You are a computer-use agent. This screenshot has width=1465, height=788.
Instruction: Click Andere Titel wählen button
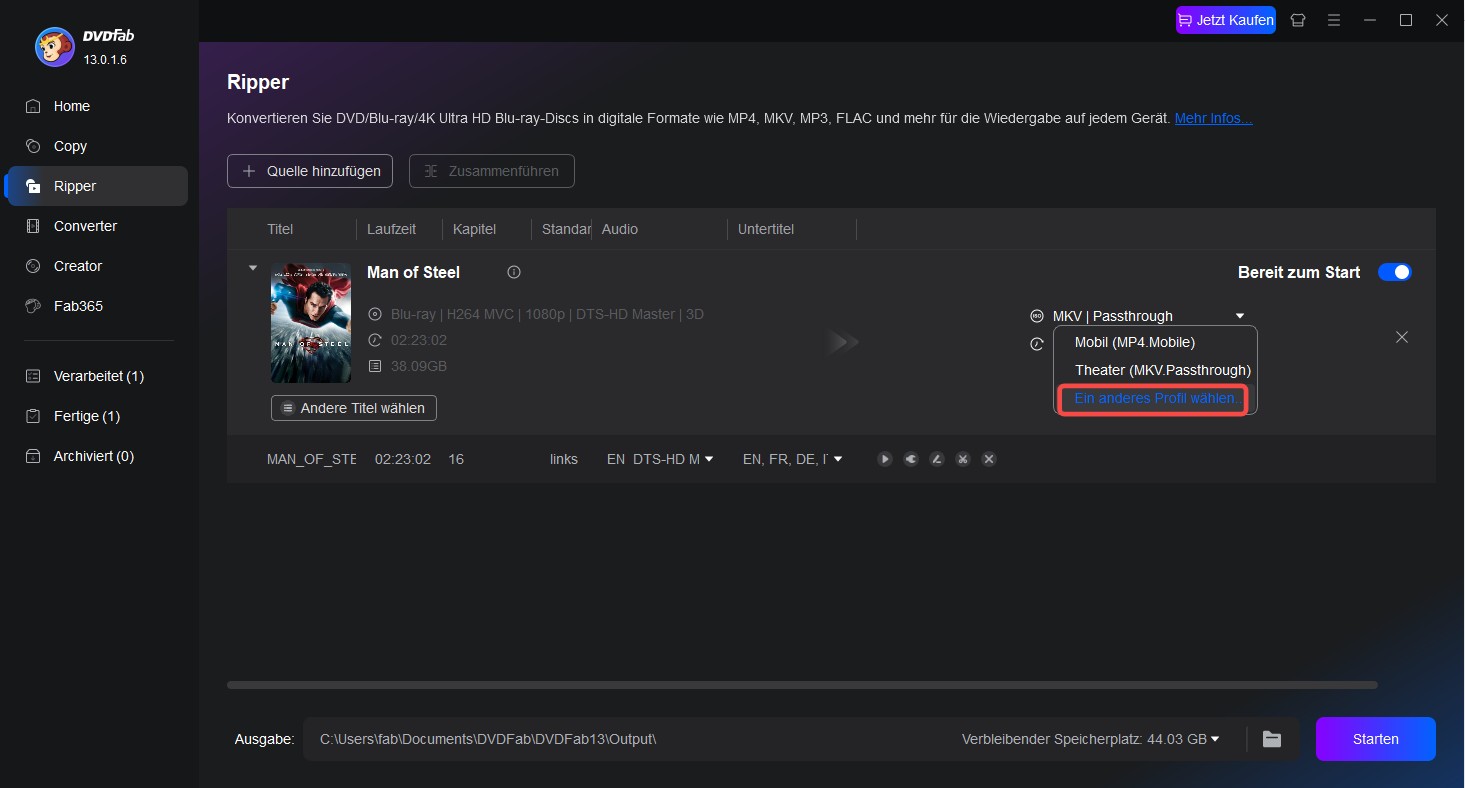(x=354, y=408)
